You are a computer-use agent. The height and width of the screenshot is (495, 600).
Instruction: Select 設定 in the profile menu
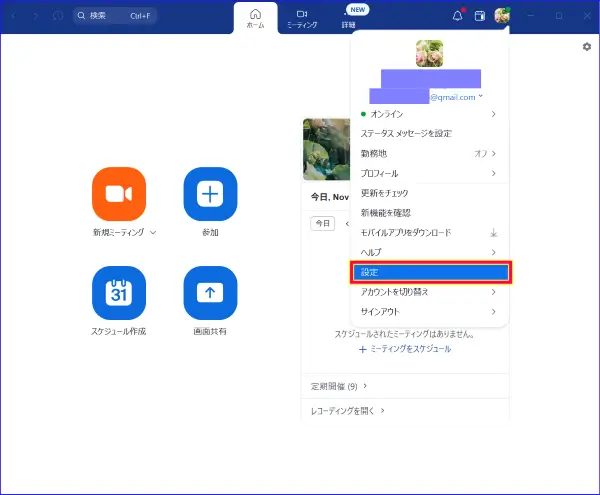point(431,272)
